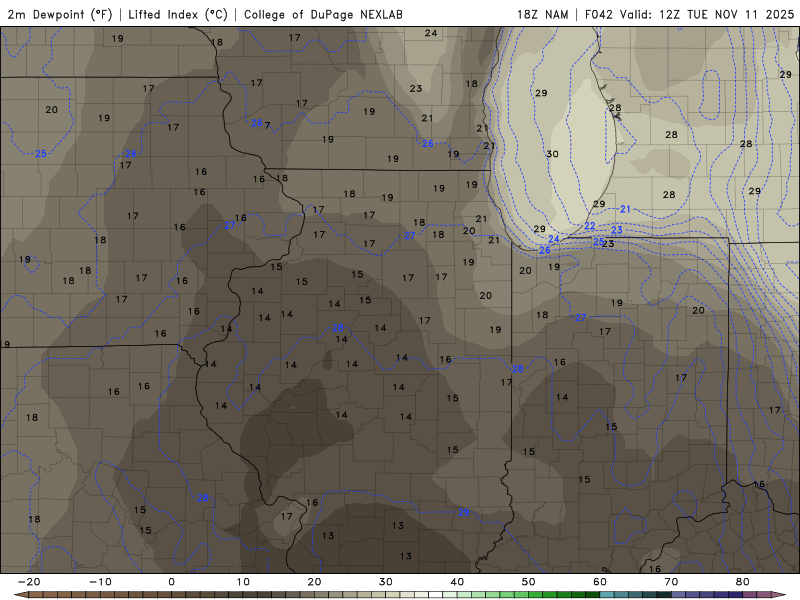Viewport: 800px width, 600px height.
Task: Click the "Lifted Index (°C)" title text
Action: point(178,14)
